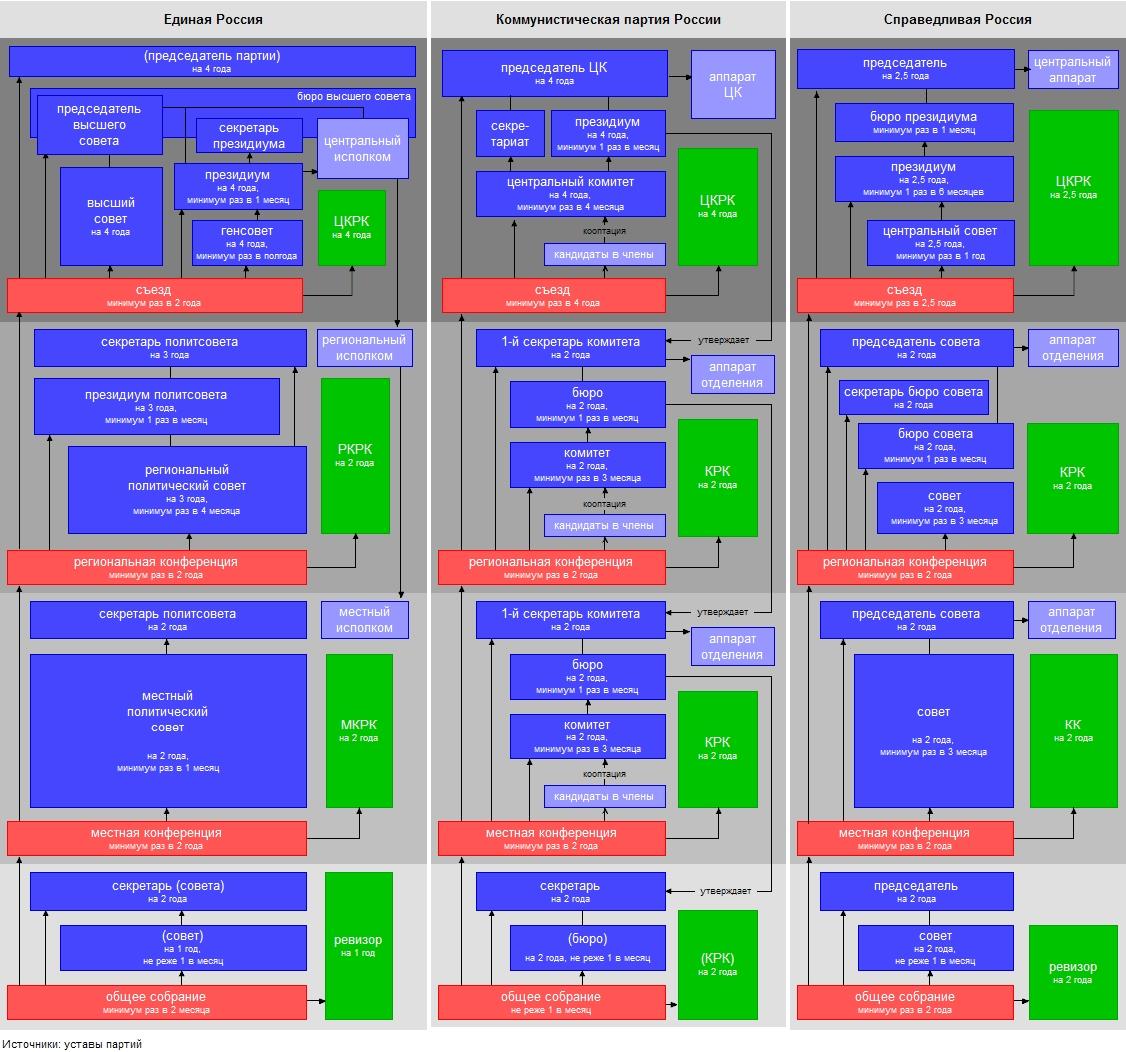Click президиум на 2,5 года box

coord(923,179)
